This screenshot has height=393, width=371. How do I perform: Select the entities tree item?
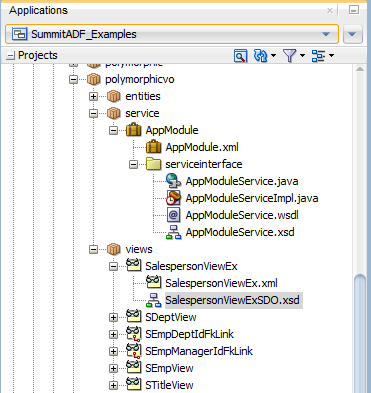143,96
